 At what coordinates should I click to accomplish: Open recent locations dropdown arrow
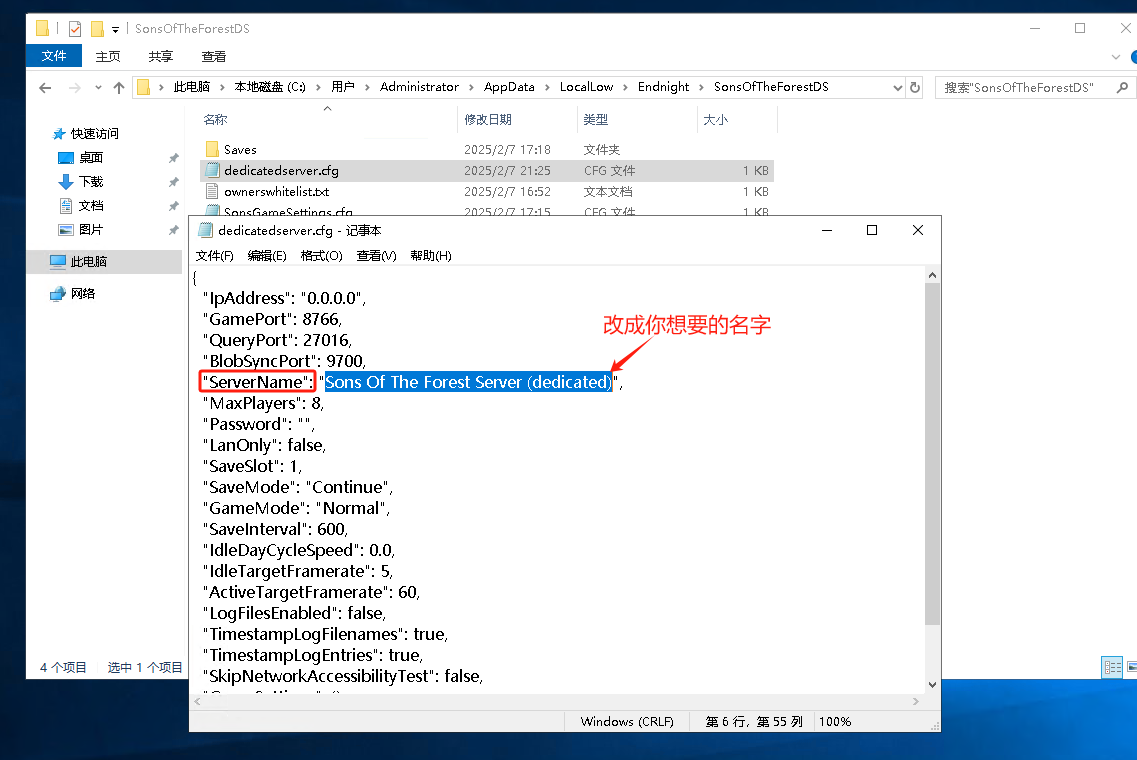pyautogui.click(x=98, y=88)
